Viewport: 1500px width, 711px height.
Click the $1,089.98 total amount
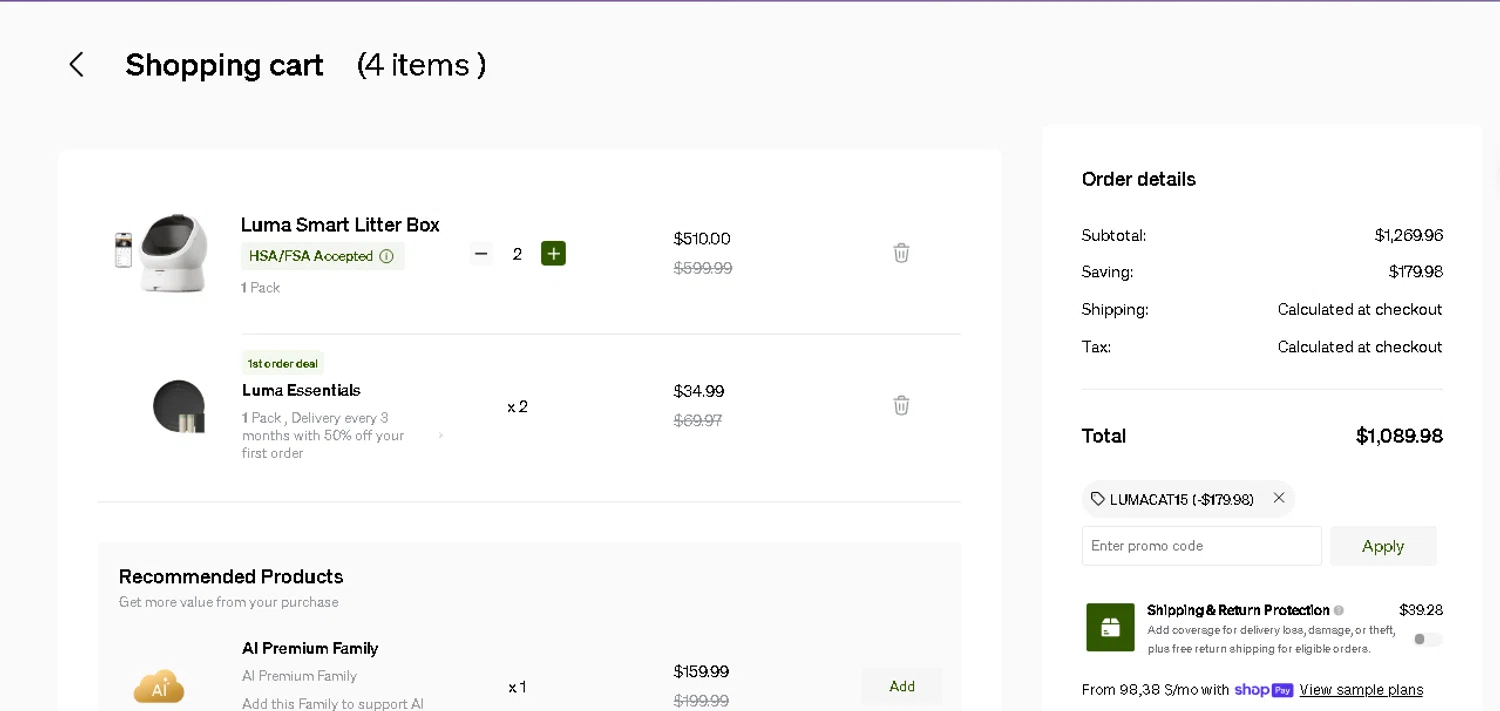pyautogui.click(x=1399, y=436)
